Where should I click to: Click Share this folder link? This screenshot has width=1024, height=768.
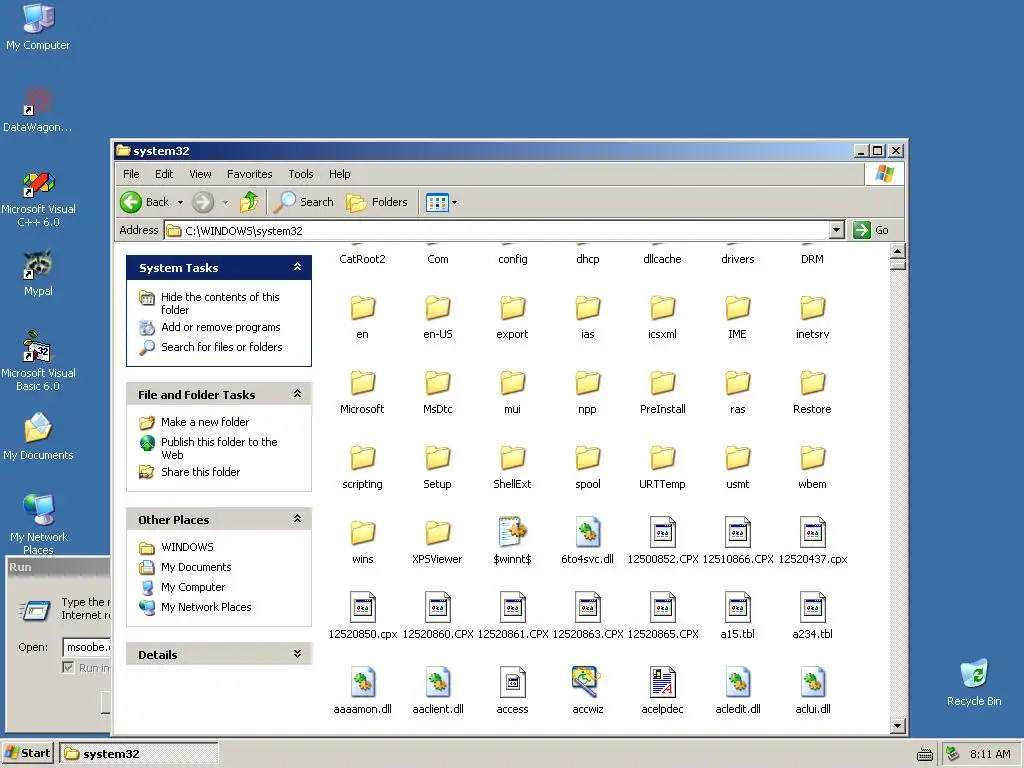tap(200, 472)
